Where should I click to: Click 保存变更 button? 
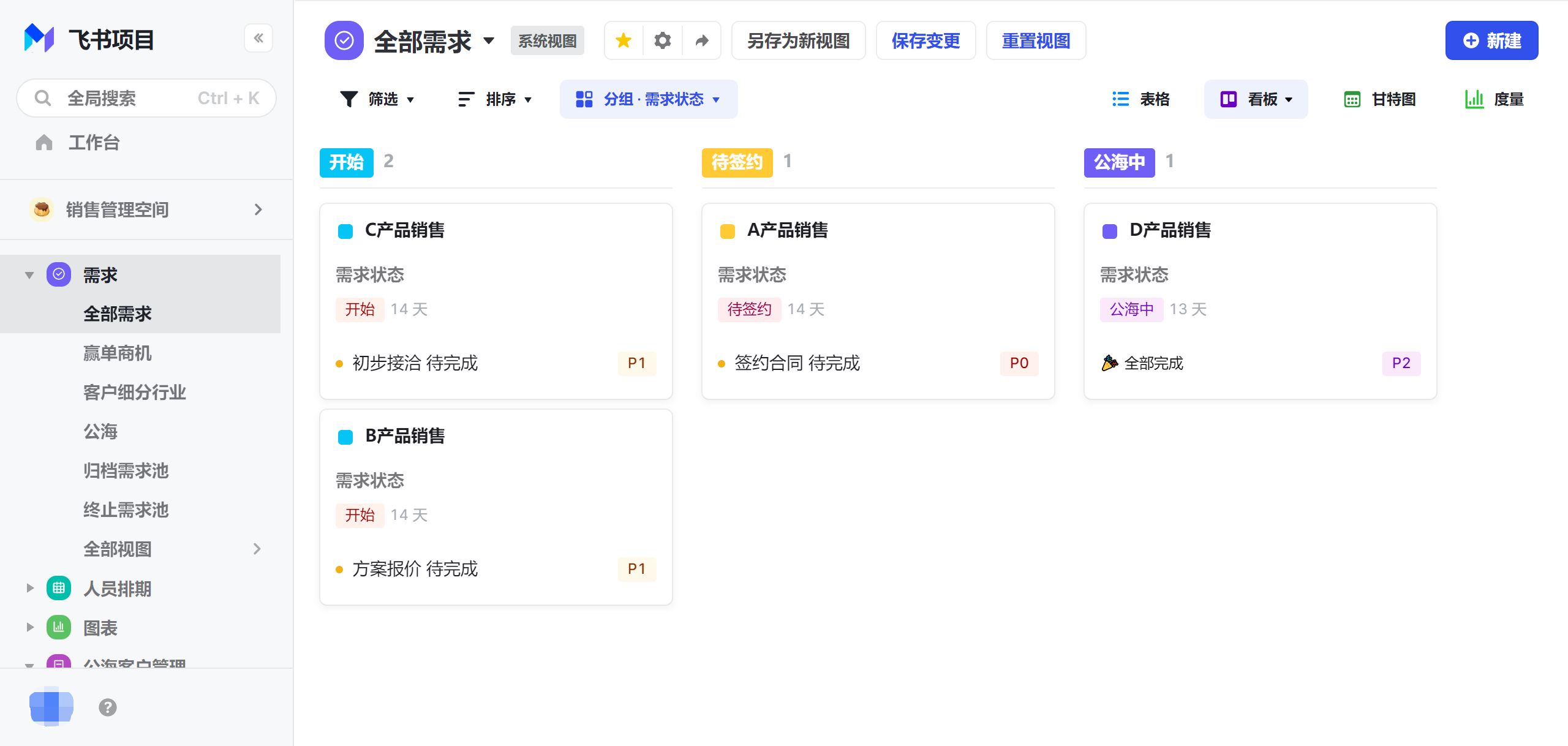[x=925, y=40]
